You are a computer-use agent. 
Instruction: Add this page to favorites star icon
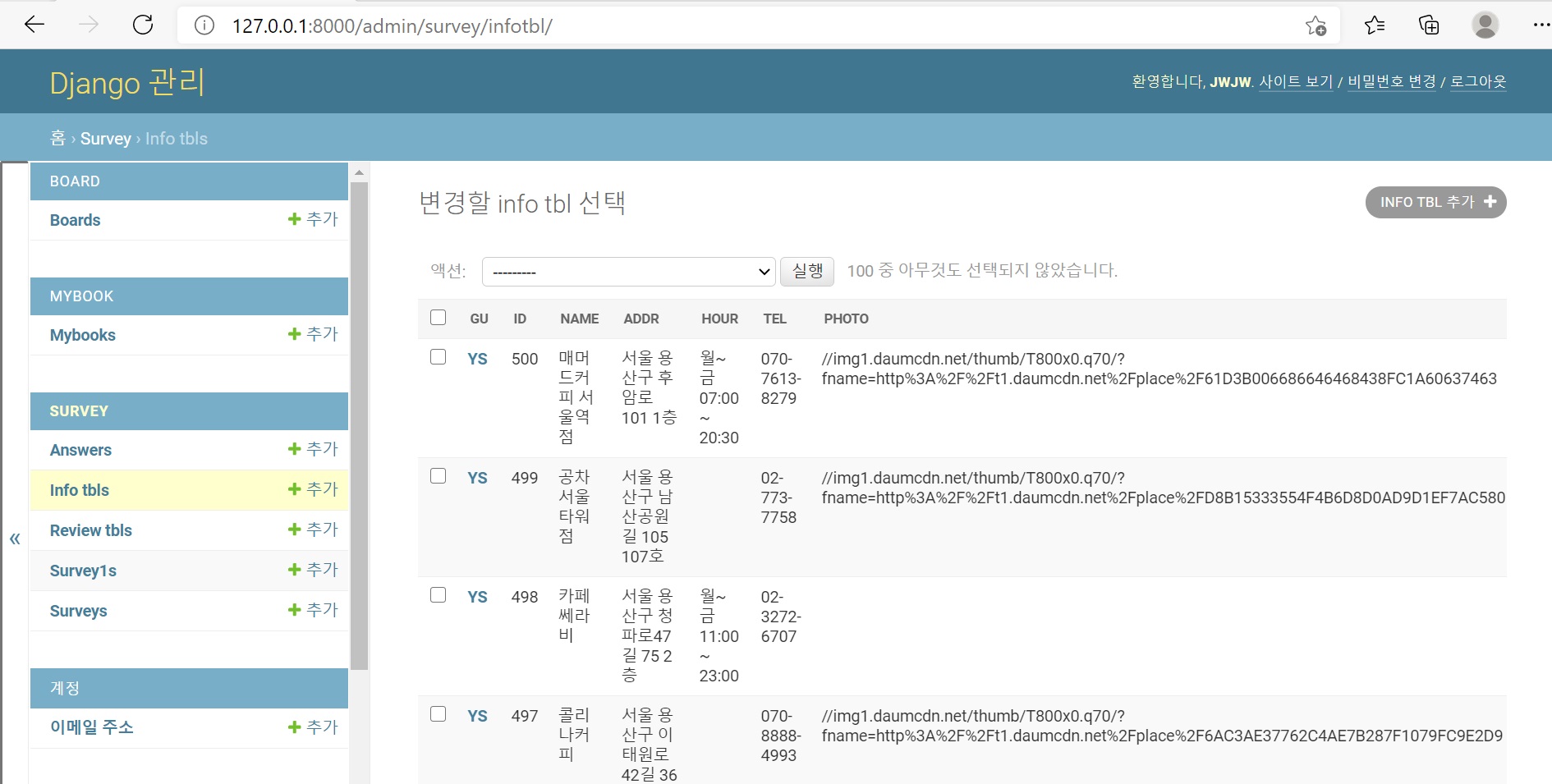click(x=1316, y=25)
